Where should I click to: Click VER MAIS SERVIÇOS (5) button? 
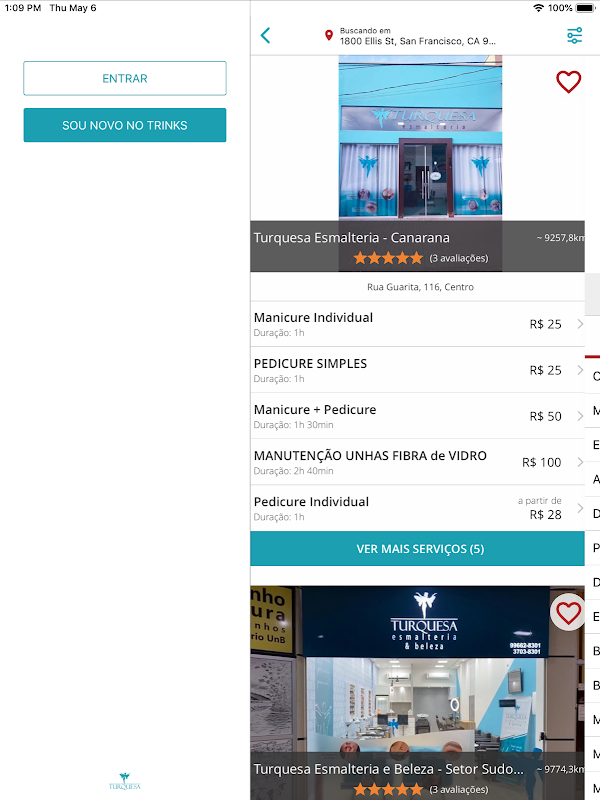click(417, 548)
